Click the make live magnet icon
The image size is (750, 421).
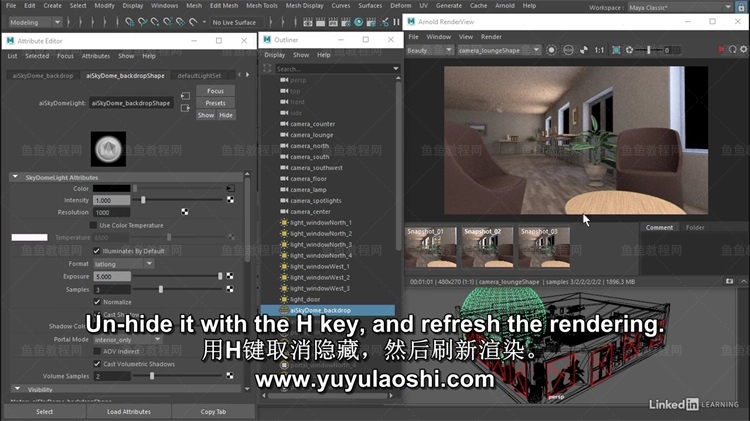pos(193,22)
